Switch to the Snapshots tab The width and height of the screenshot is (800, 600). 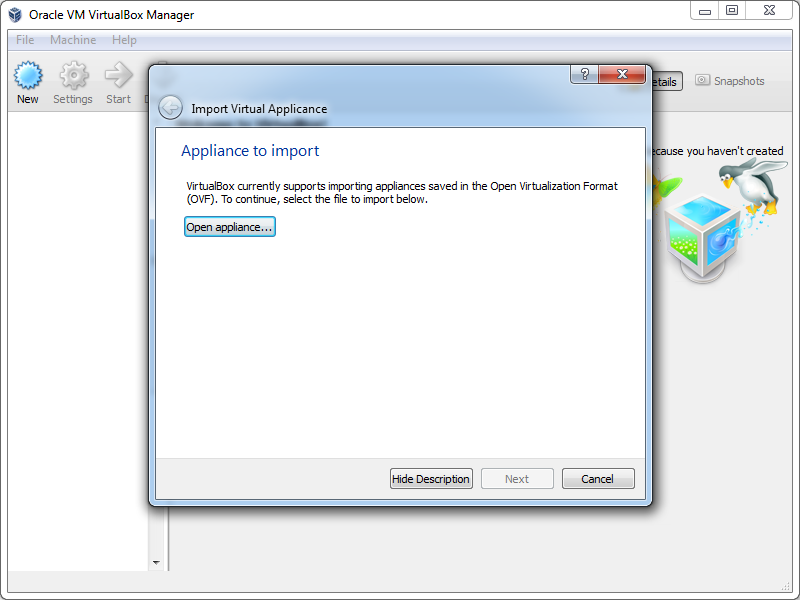730,81
